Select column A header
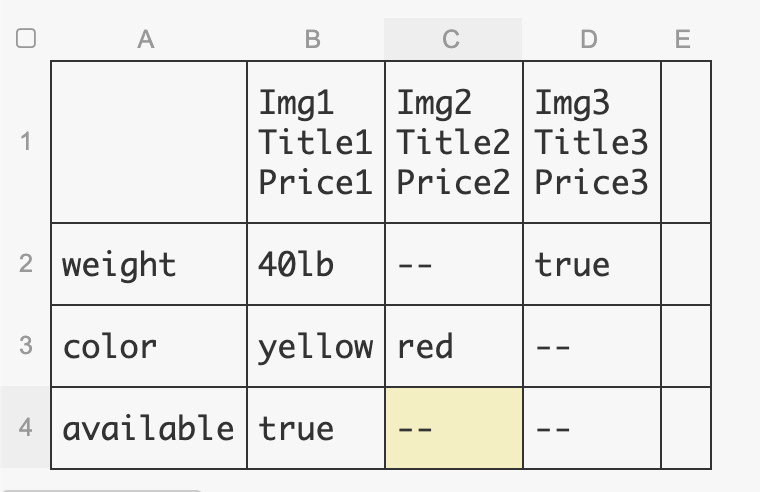This screenshot has height=492, width=760. [147, 39]
